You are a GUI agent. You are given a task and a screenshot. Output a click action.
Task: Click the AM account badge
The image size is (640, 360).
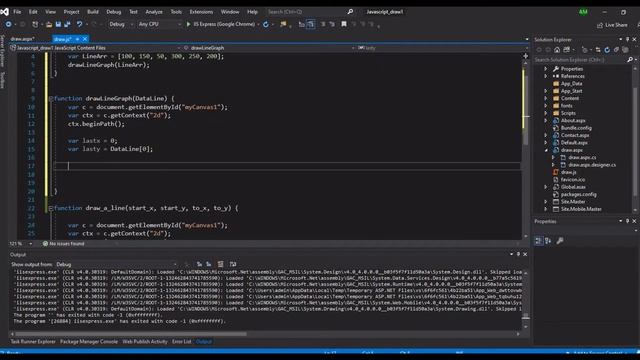[x=583, y=12]
